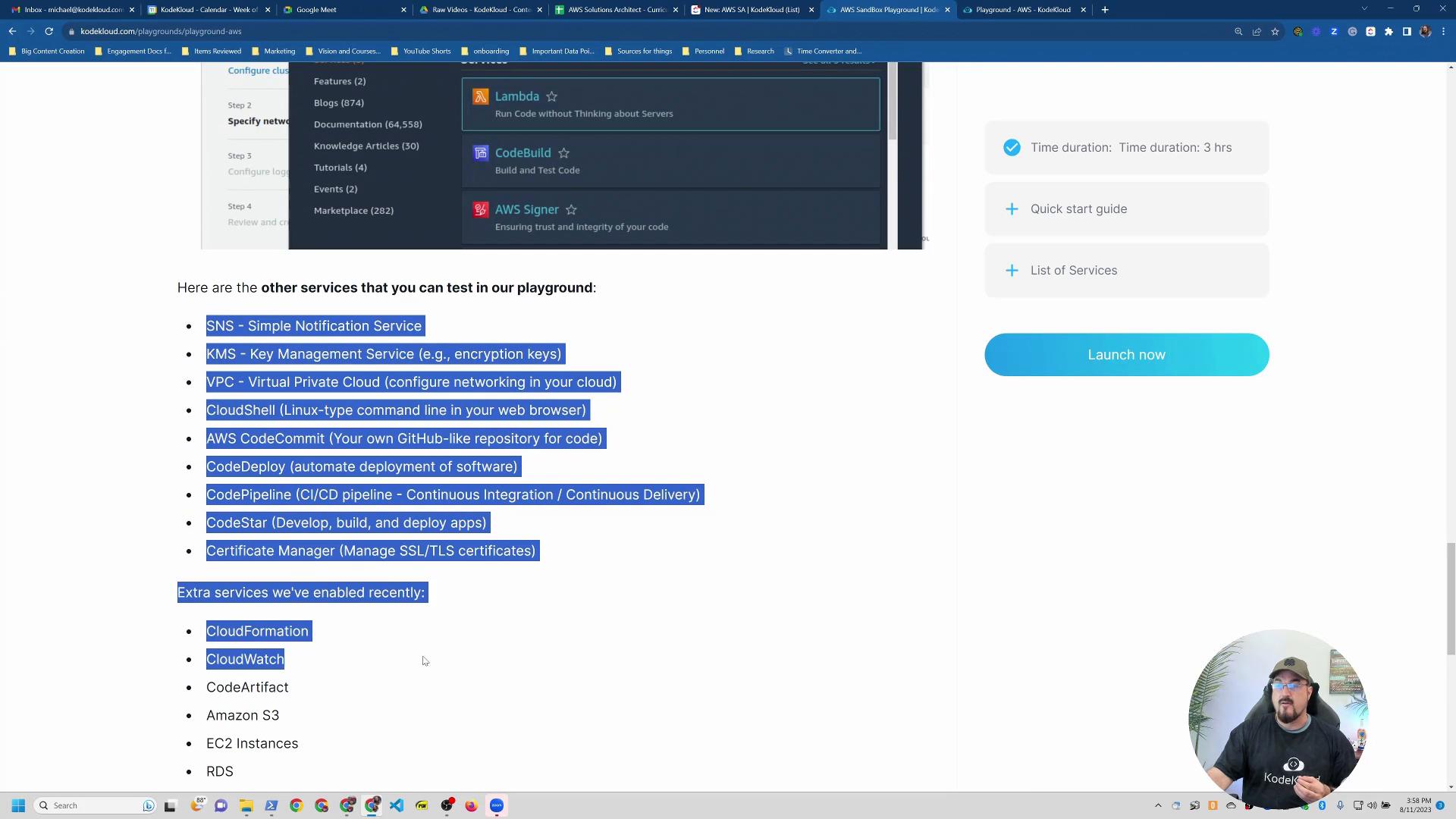Open Visual Studio Code from taskbar
Viewport: 1456px width, 819px height.
[x=397, y=805]
